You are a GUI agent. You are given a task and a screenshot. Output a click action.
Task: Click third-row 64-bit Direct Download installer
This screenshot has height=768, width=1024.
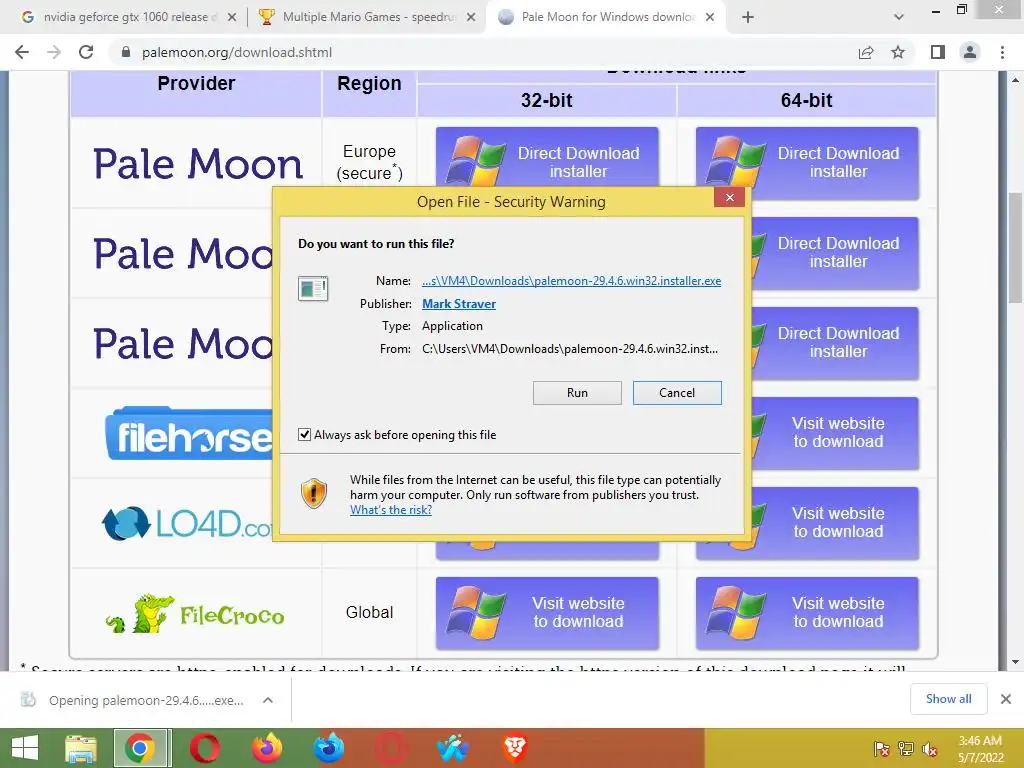(x=835, y=343)
